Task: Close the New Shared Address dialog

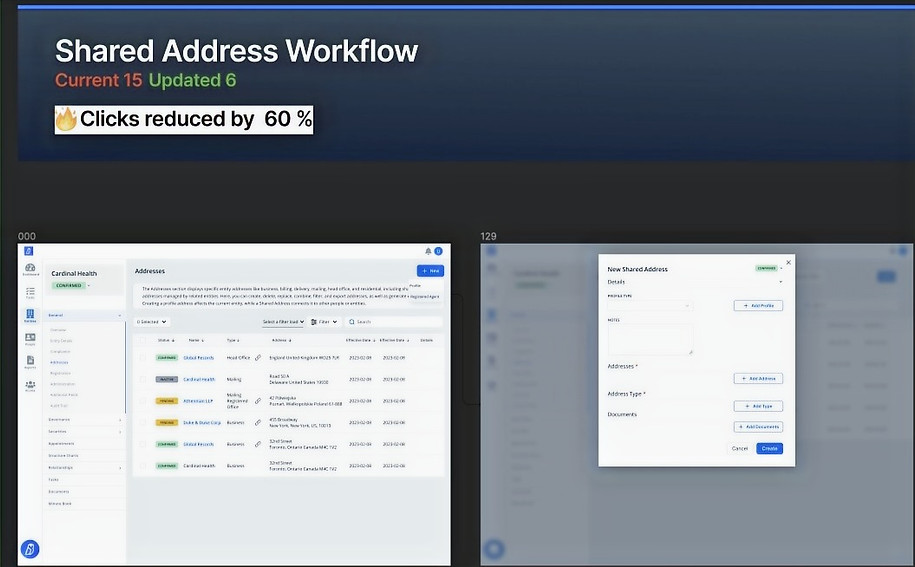Action: pos(788,262)
